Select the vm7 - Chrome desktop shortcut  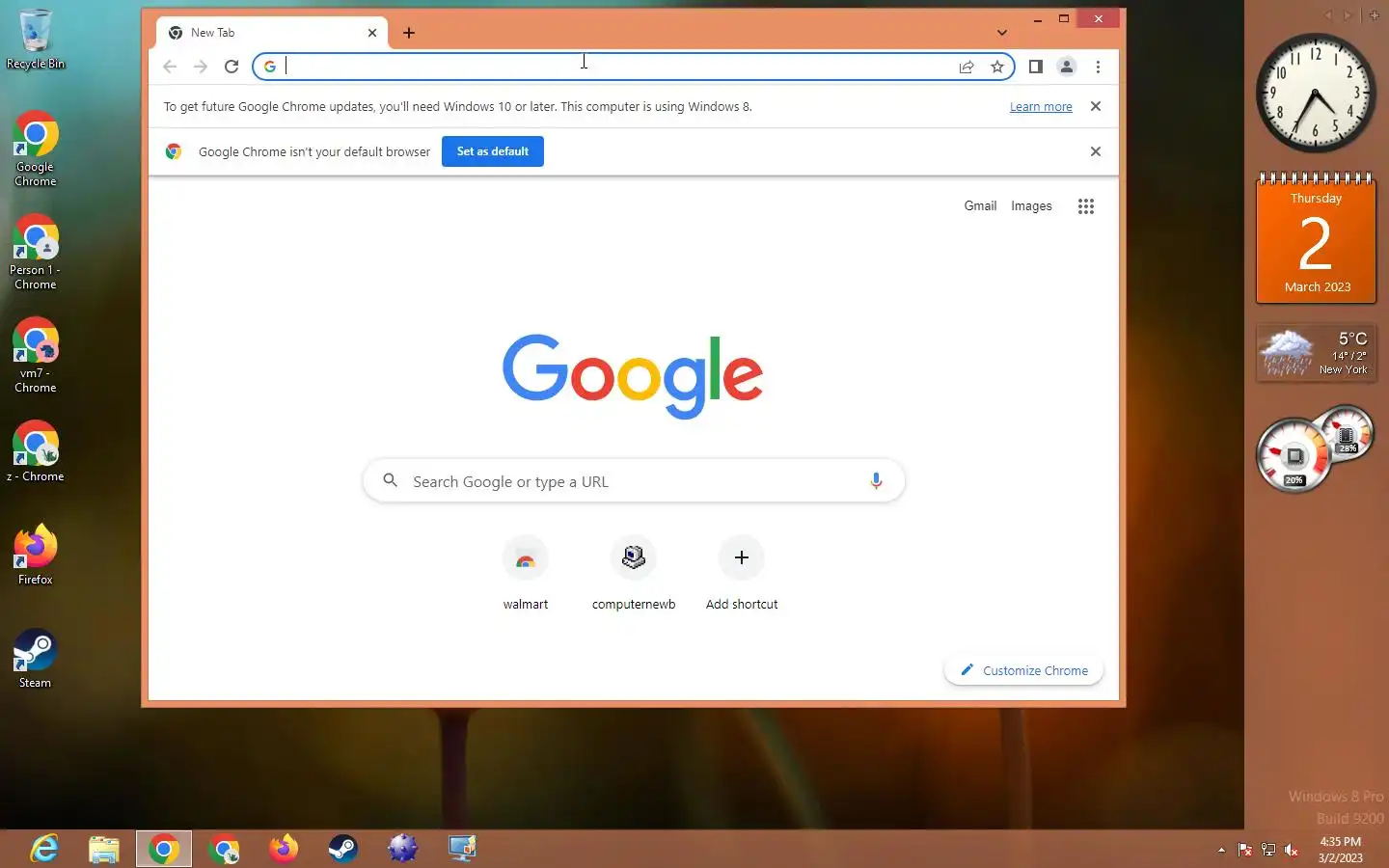point(36,356)
